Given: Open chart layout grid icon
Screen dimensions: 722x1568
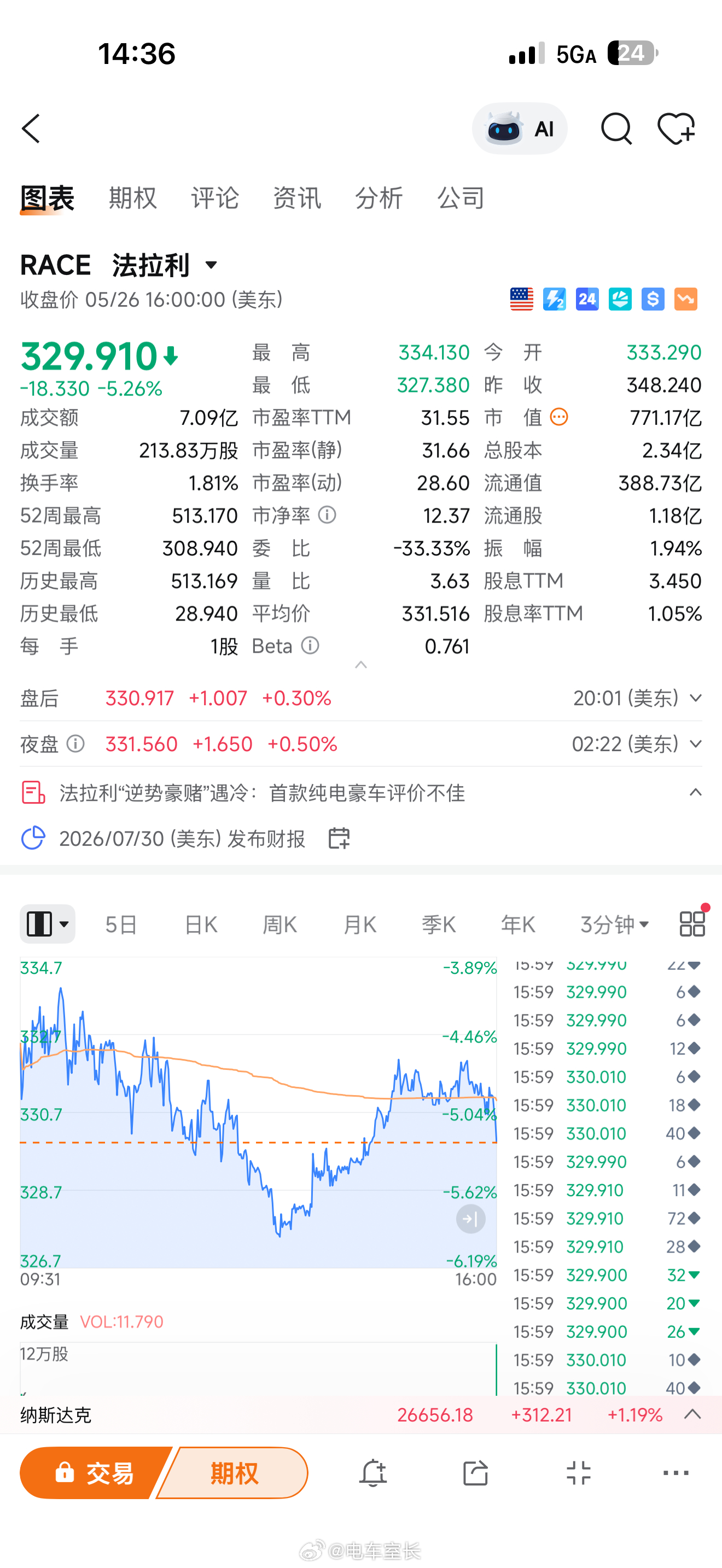Looking at the screenshot, I should (692, 923).
